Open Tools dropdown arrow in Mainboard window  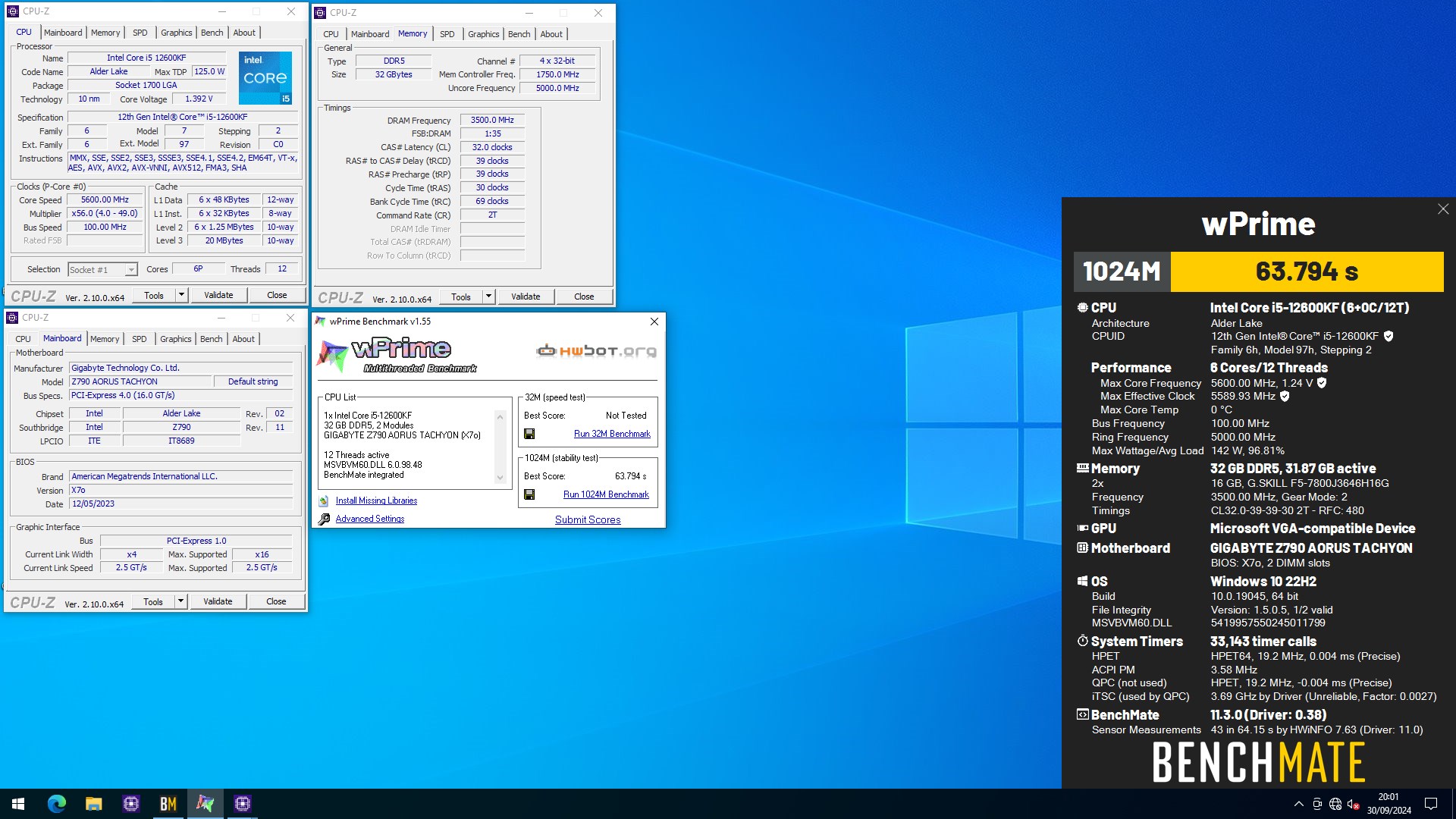tap(180, 601)
